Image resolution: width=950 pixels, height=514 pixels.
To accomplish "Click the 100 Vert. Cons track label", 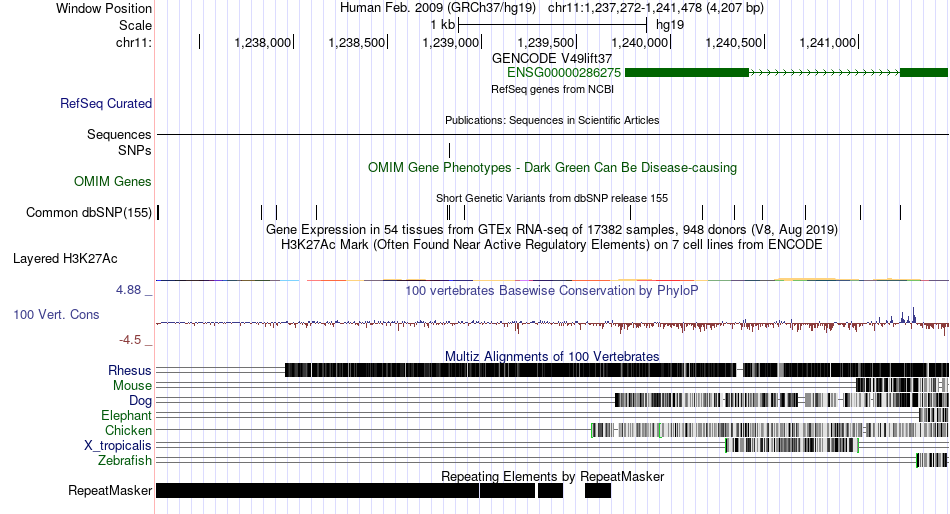I will (56, 315).
